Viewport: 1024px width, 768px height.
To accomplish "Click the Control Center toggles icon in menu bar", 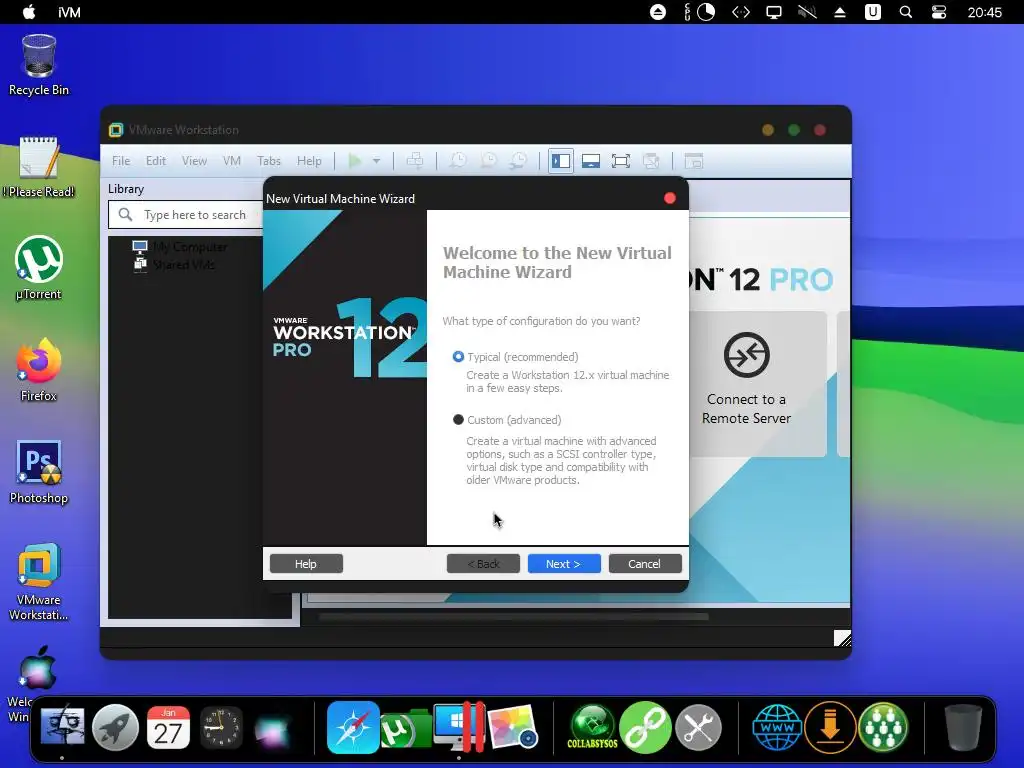I will [938, 12].
